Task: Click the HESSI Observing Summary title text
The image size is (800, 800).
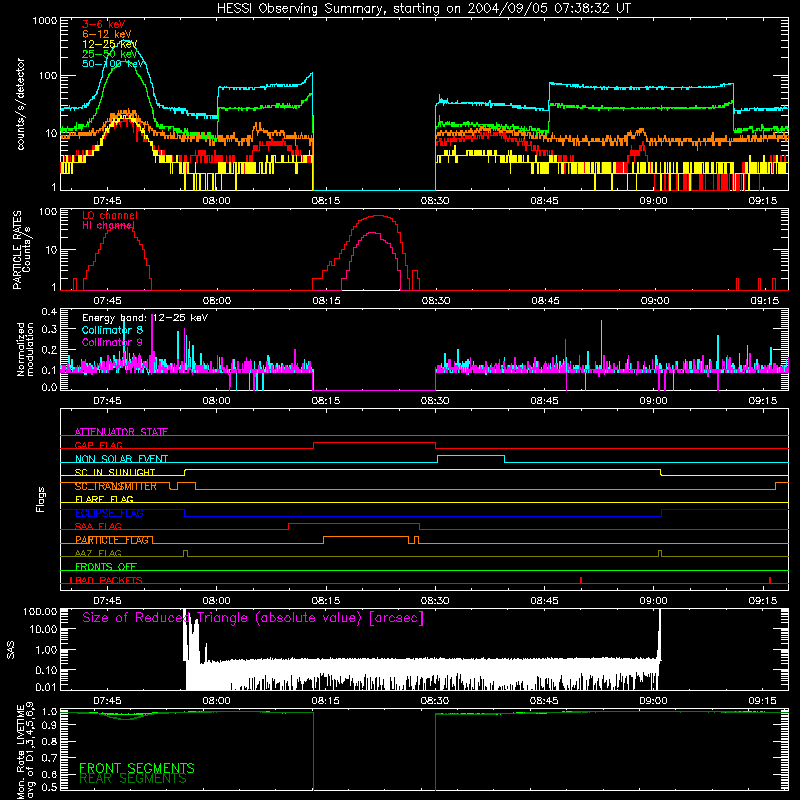Action: click(423, 9)
